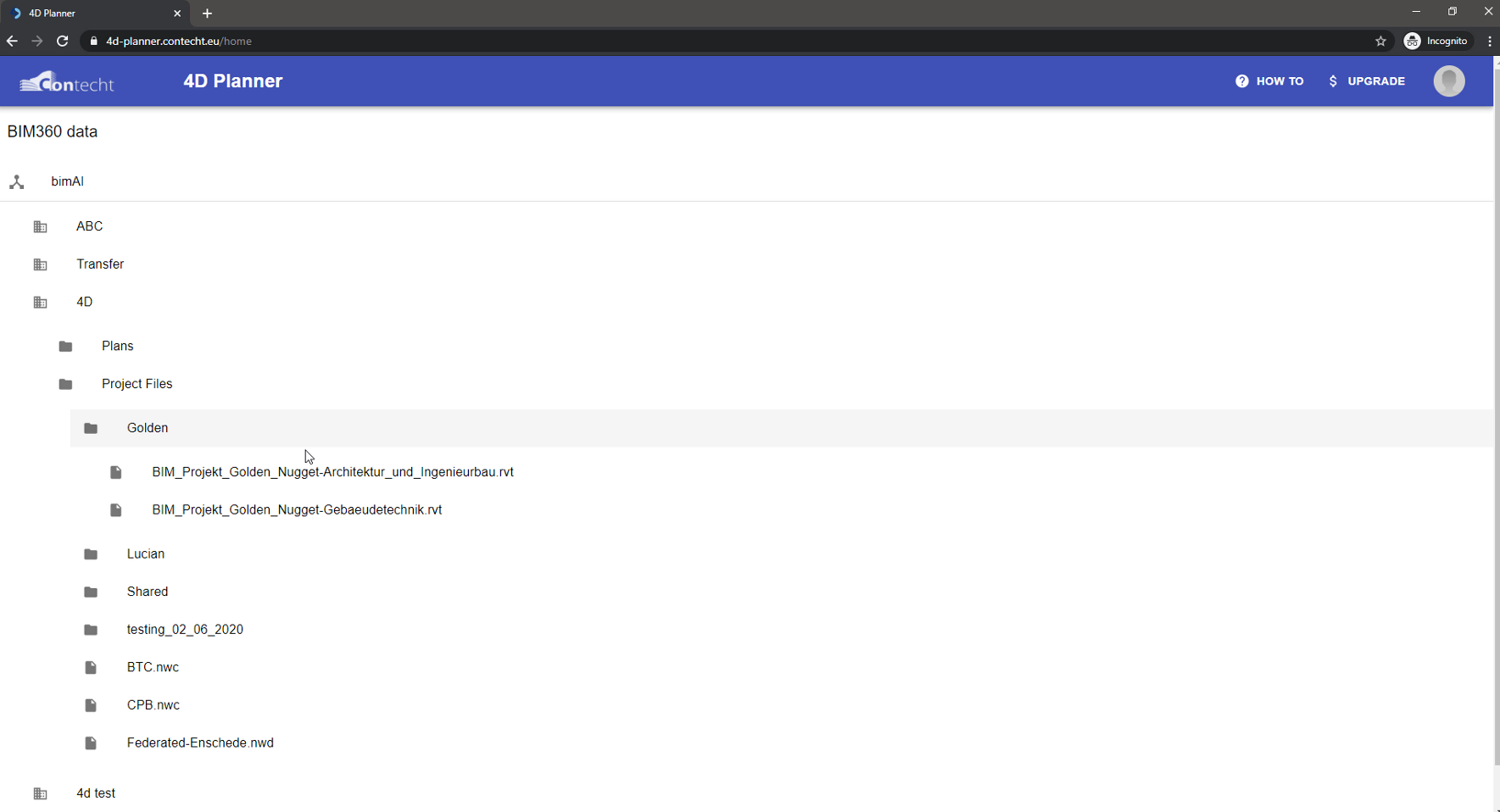Click the Incognito profile indicator
The image size is (1500, 812).
point(1436,41)
